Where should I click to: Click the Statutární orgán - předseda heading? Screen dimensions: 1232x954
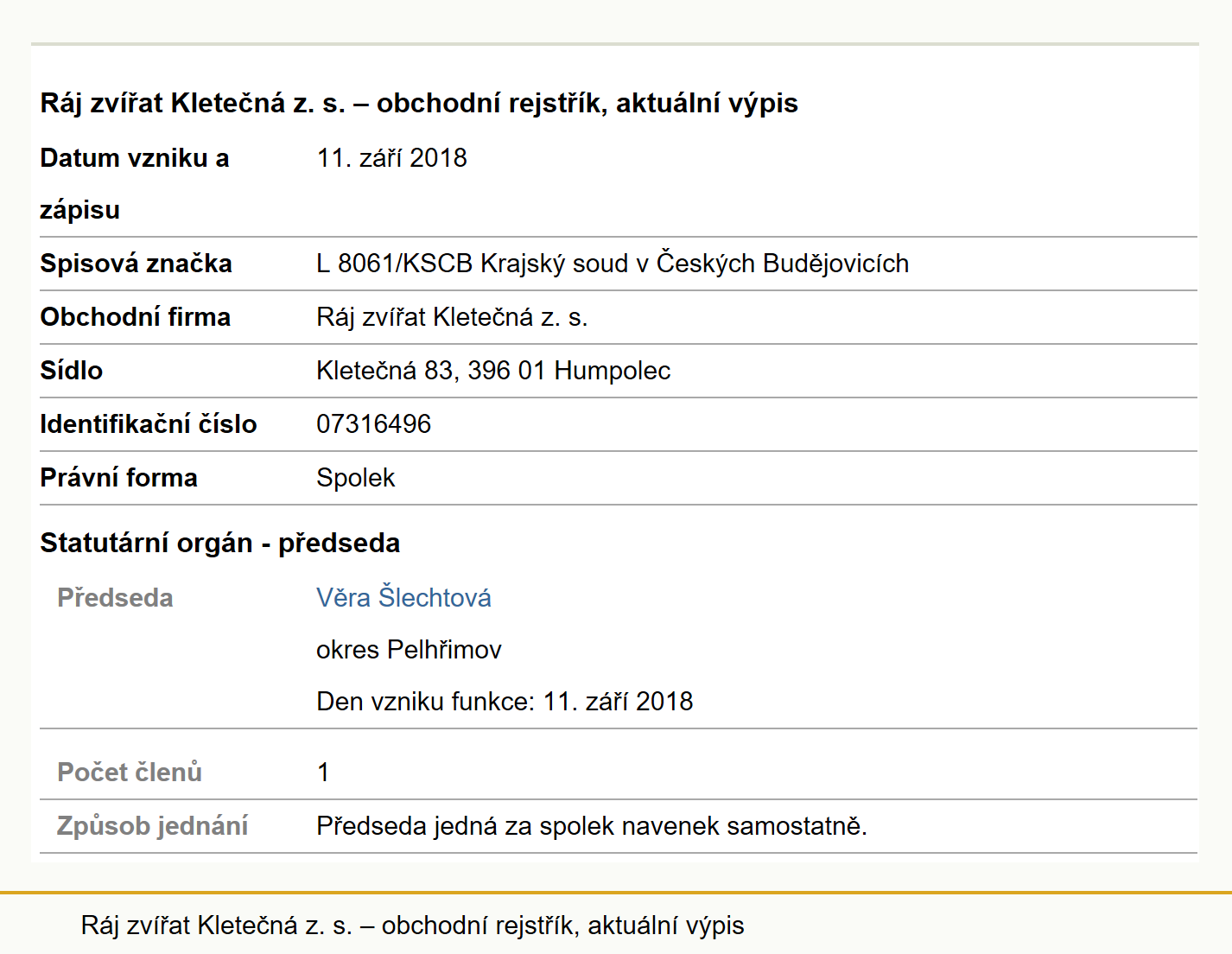click(x=219, y=543)
